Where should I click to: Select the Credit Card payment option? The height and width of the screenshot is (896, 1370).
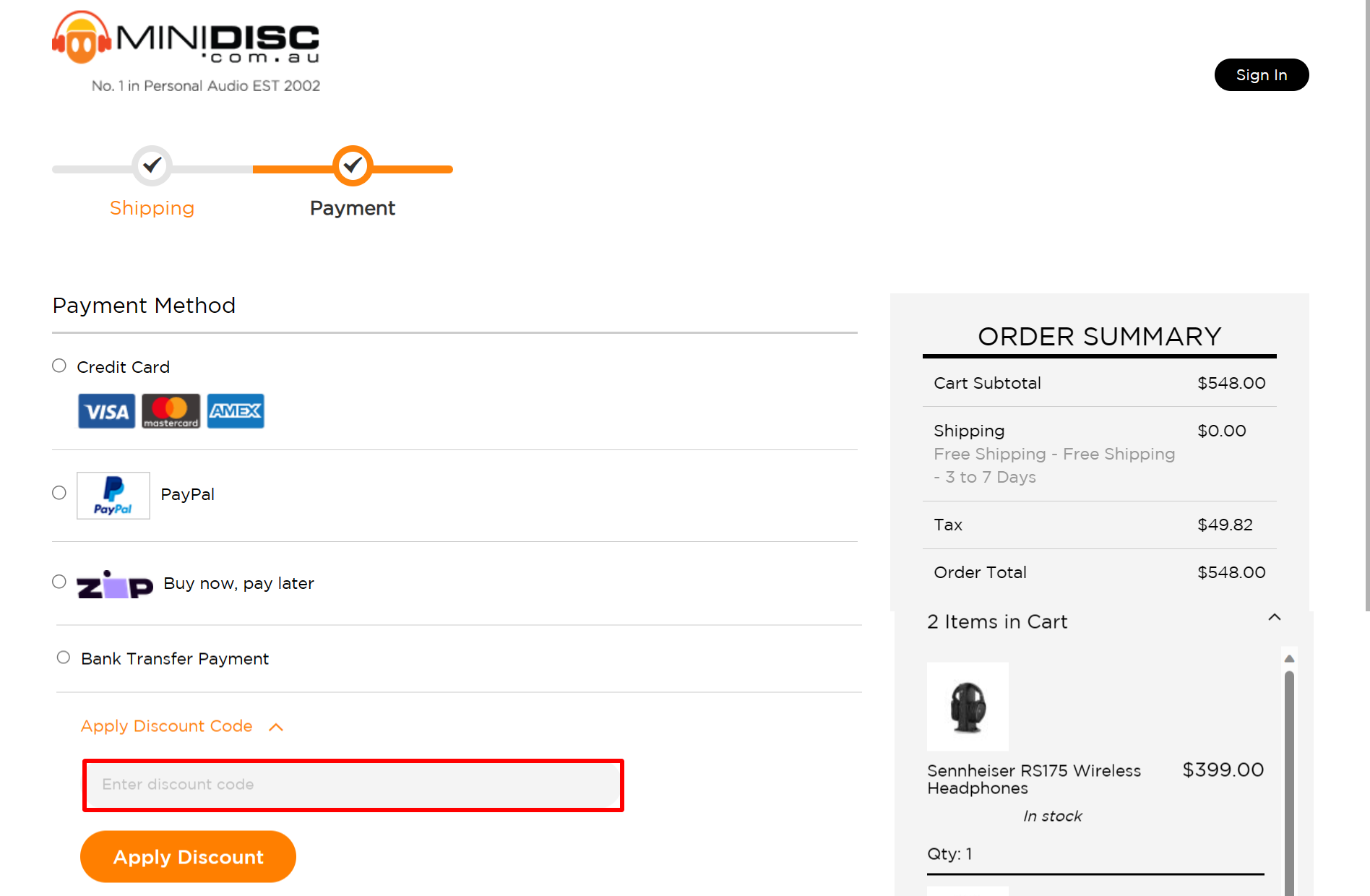[59, 365]
